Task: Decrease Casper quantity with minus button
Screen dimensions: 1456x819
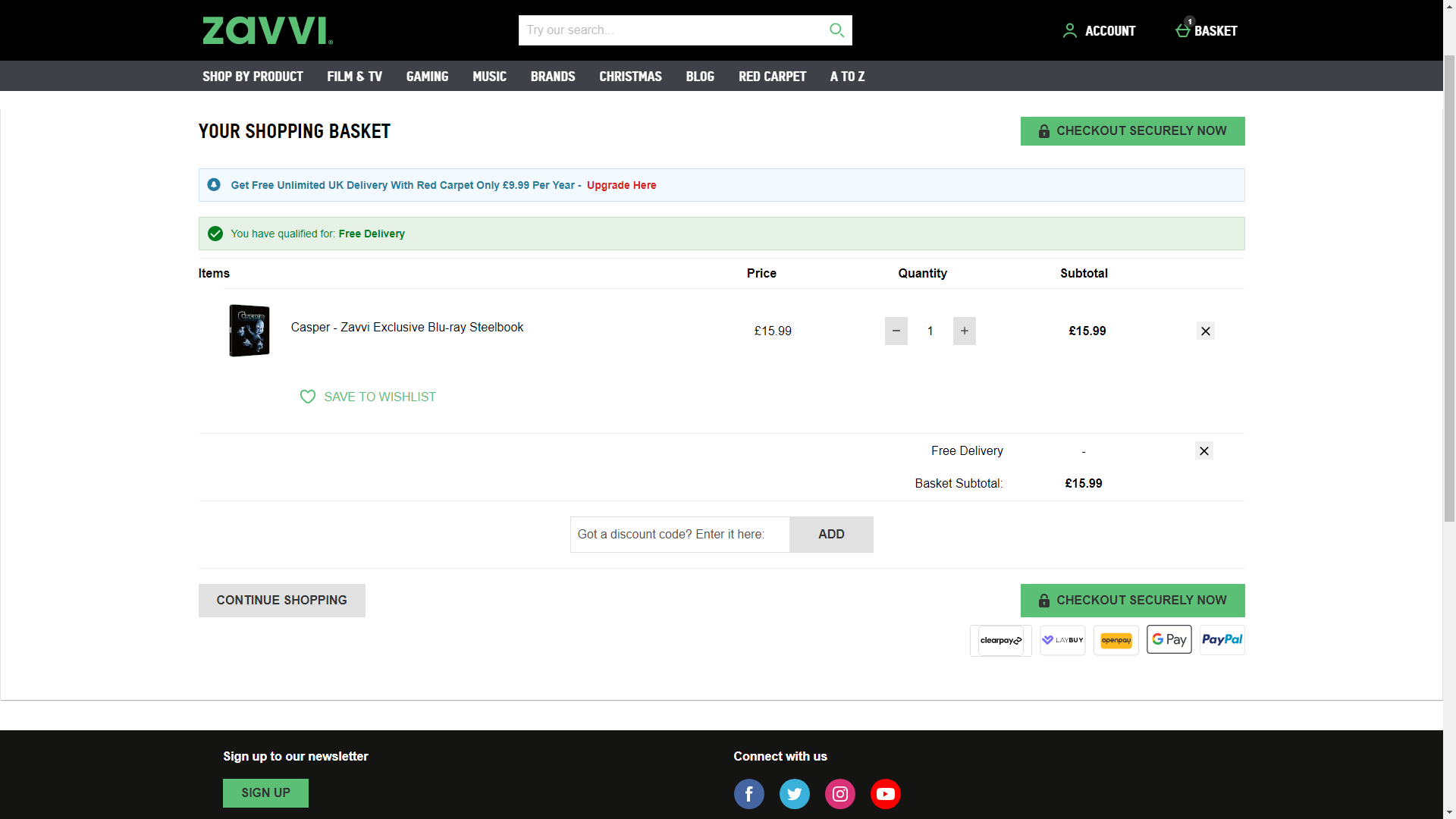Action: click(x=896, y=331)
